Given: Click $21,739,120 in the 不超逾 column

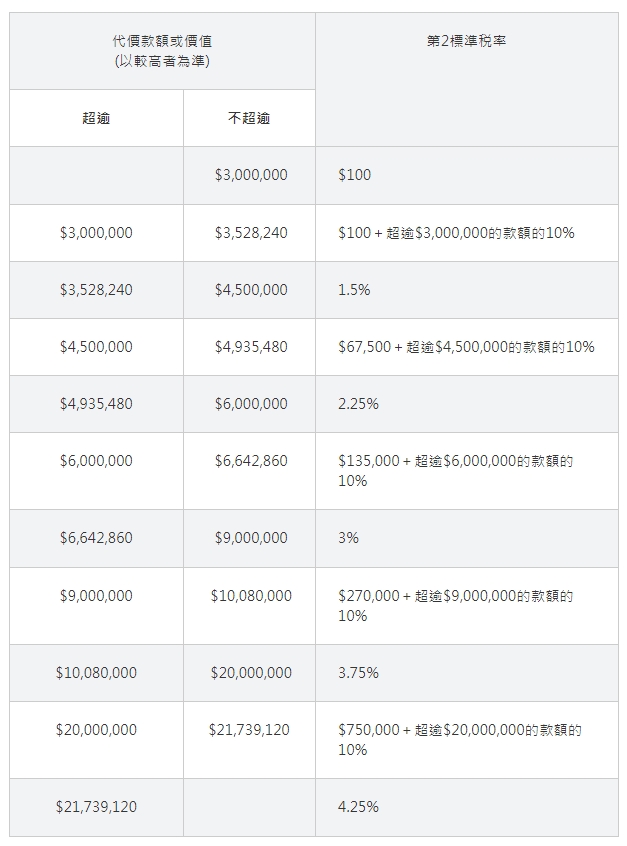Looking at the screenshot, I should (x=249, y=730).
